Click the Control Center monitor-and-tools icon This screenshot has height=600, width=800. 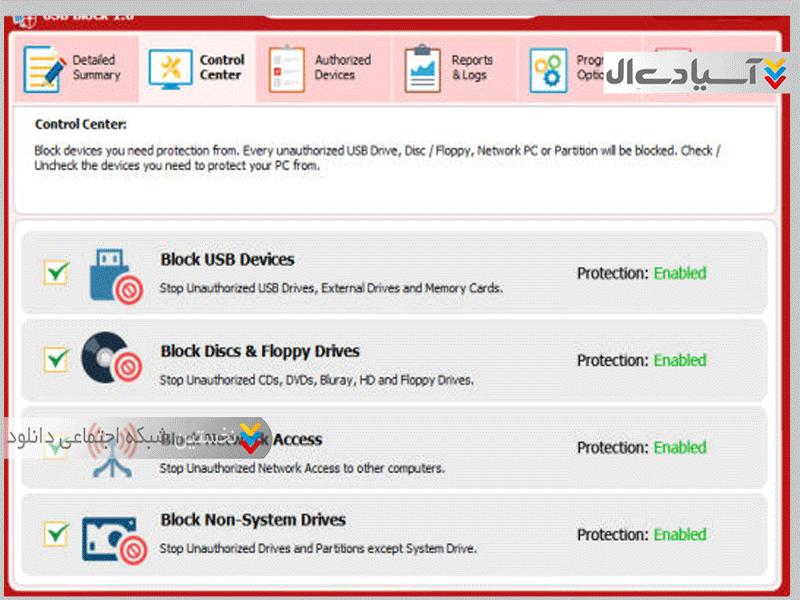pos(170,69)
